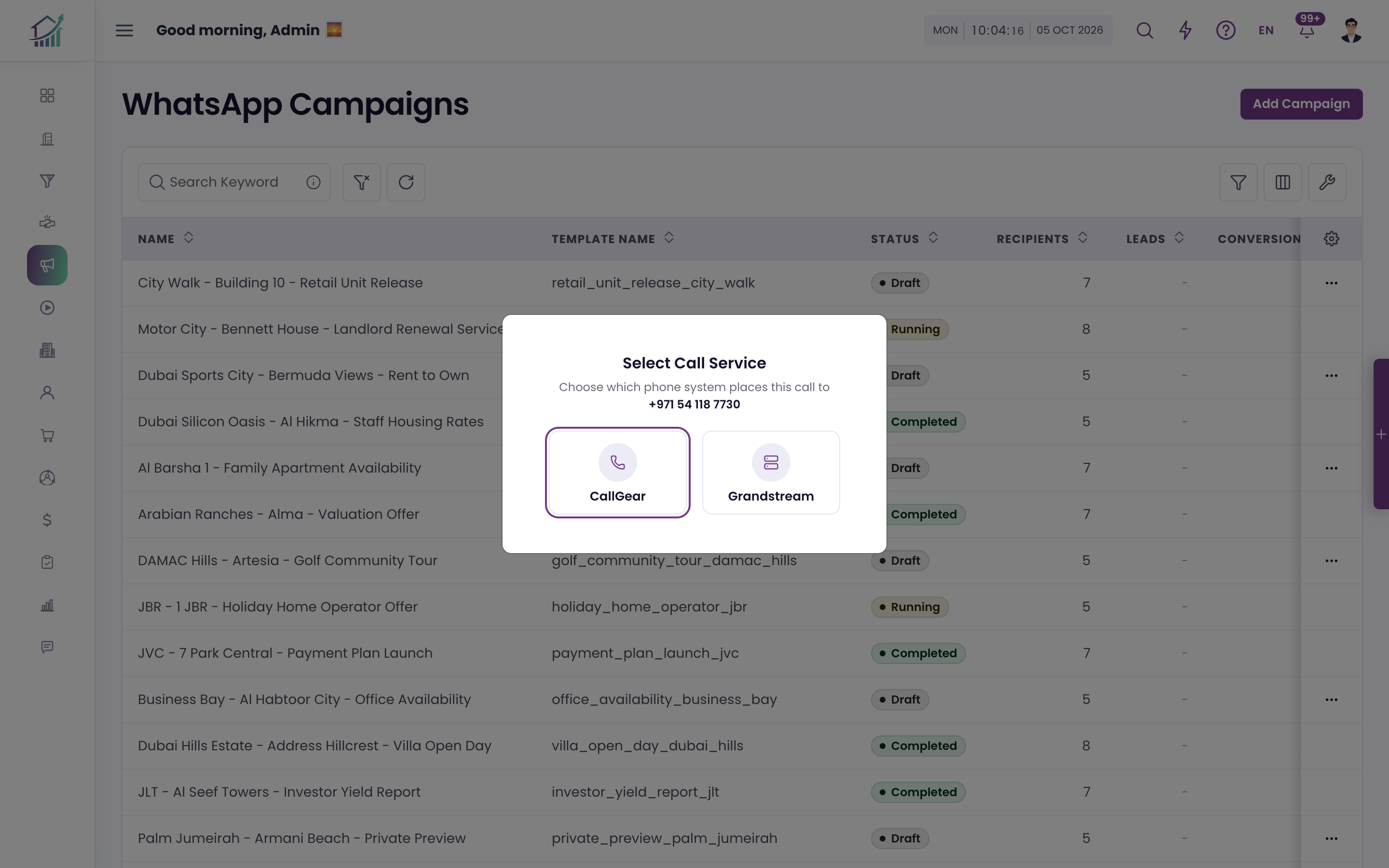The height and width of the screenshot is (868, 1389).
Task: Open global search magnifier icon
Action: 1144,30
